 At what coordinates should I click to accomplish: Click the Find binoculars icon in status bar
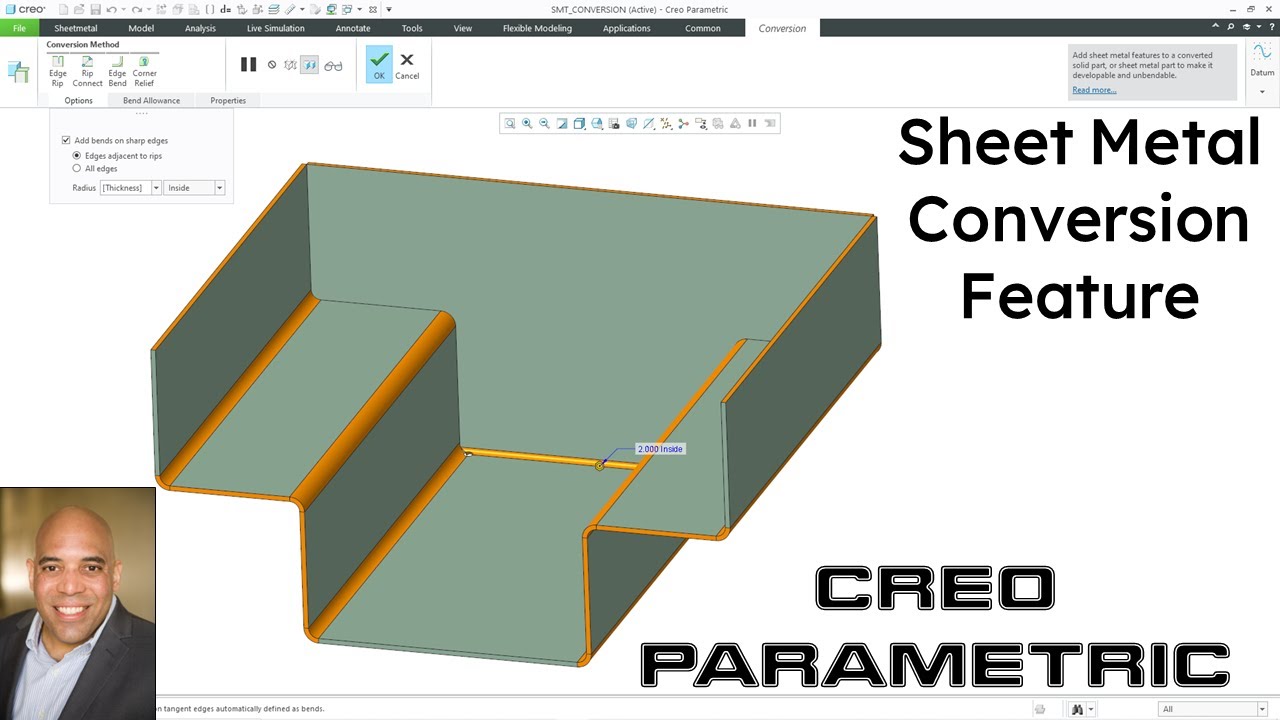pyautogui.click(x=1077, y=709)
